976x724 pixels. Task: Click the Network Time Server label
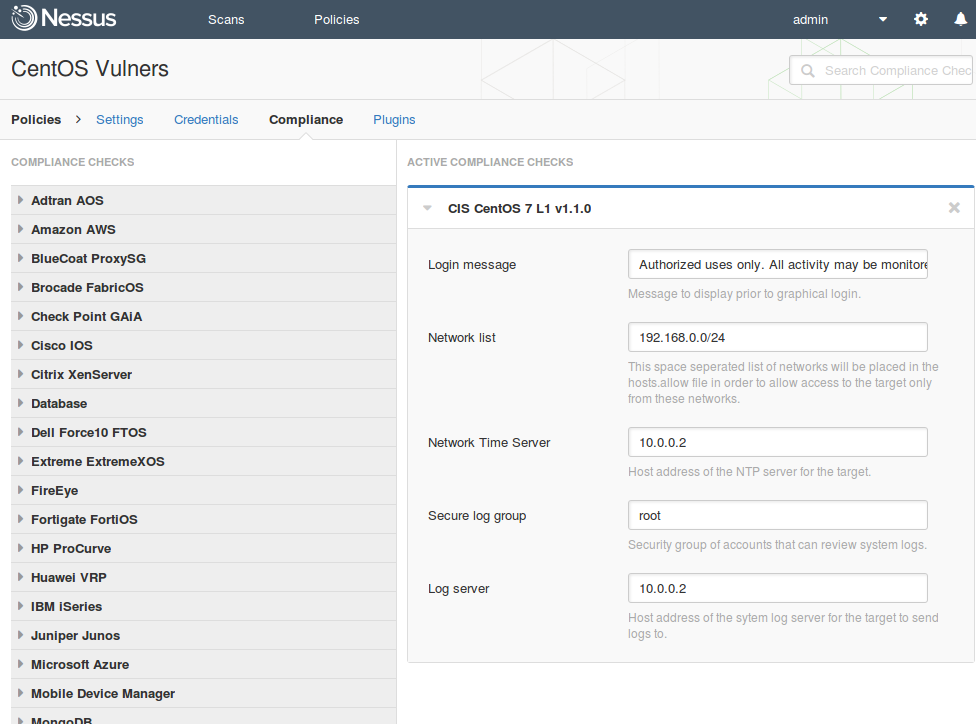489,443
